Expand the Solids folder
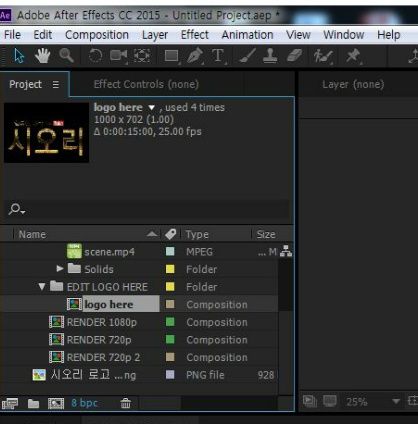 60,268
